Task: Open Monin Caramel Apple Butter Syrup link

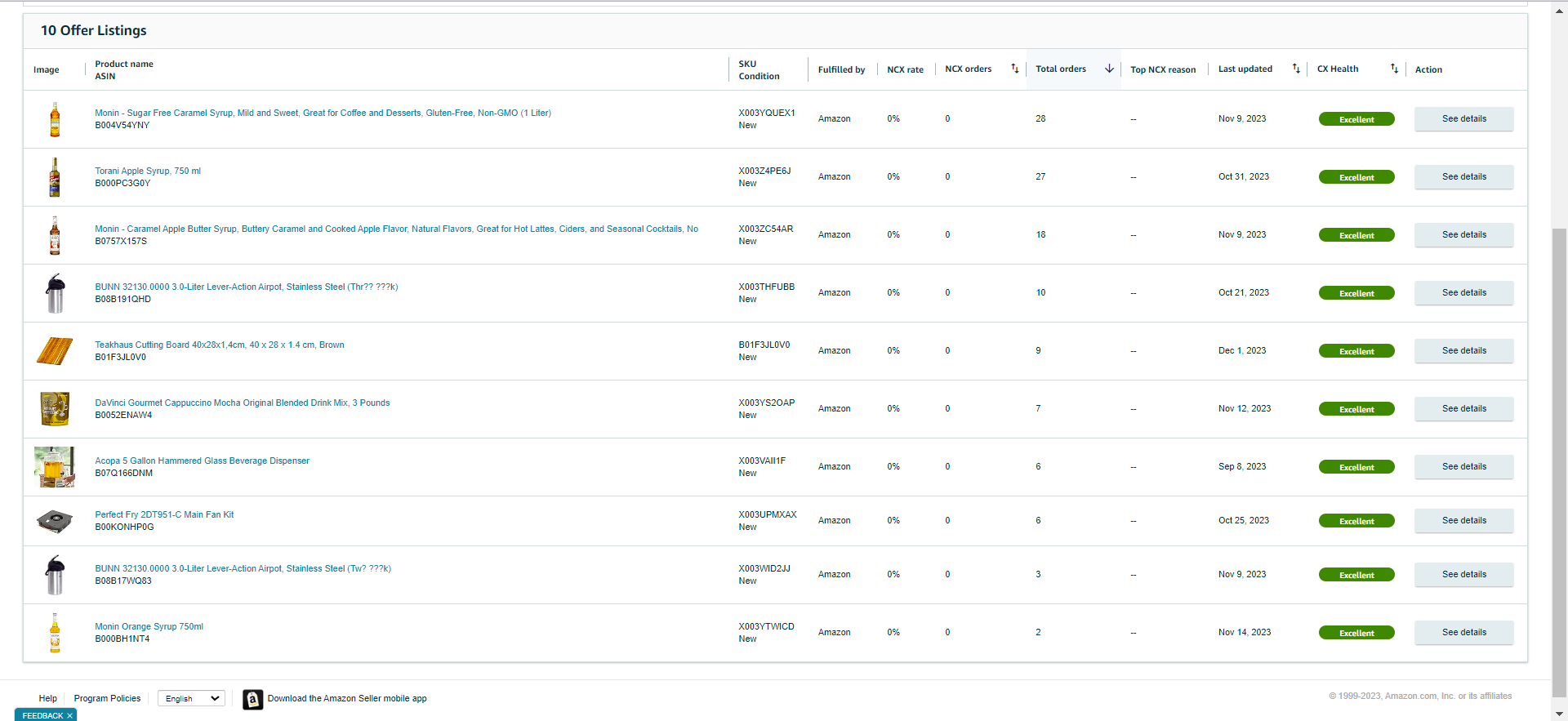Action: [x=397, y=229]
